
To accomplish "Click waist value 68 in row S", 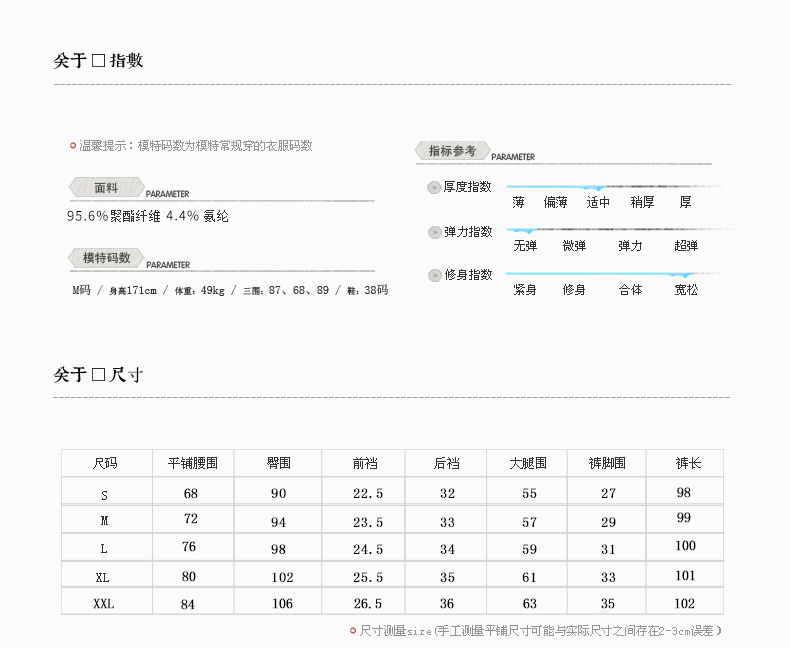I will (x=191, y=493).
